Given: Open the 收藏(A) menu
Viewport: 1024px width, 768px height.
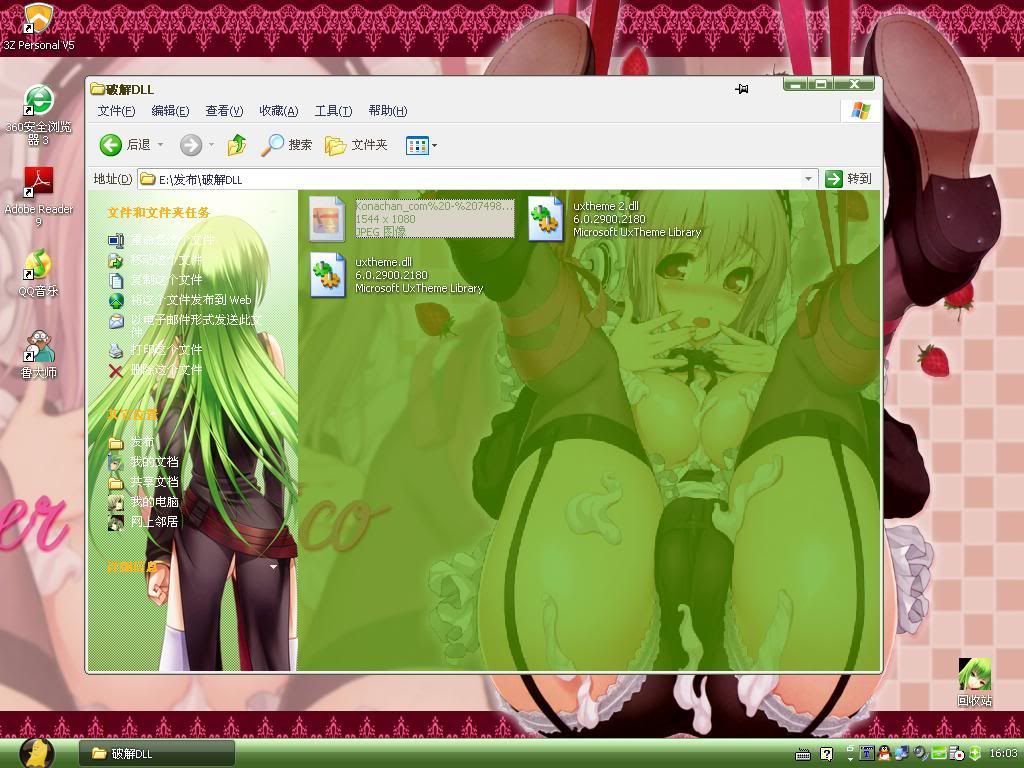Looking at the screenshot, I should (279, 111).
